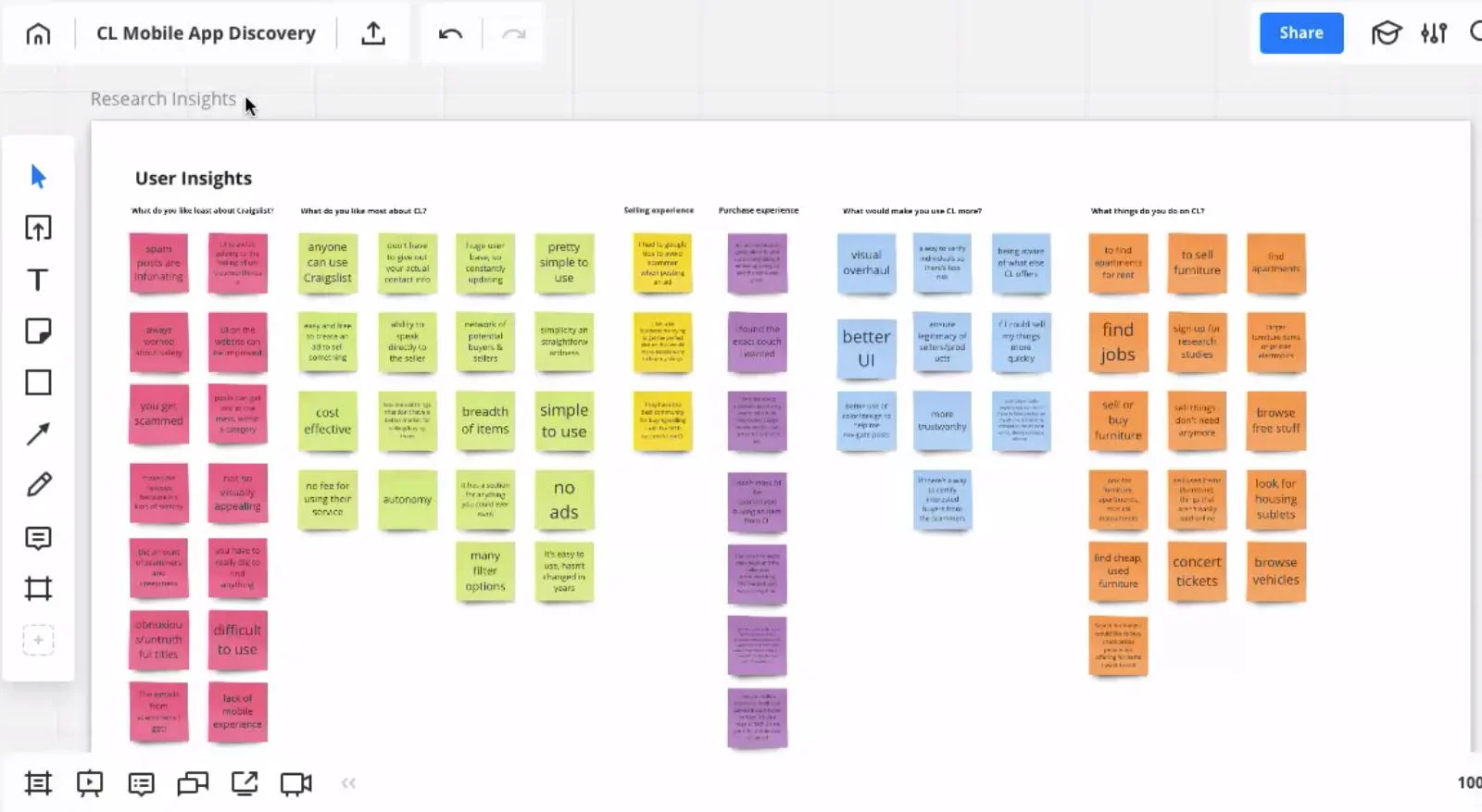Click 'What things do you do on CL?' label

[1148, 211]
